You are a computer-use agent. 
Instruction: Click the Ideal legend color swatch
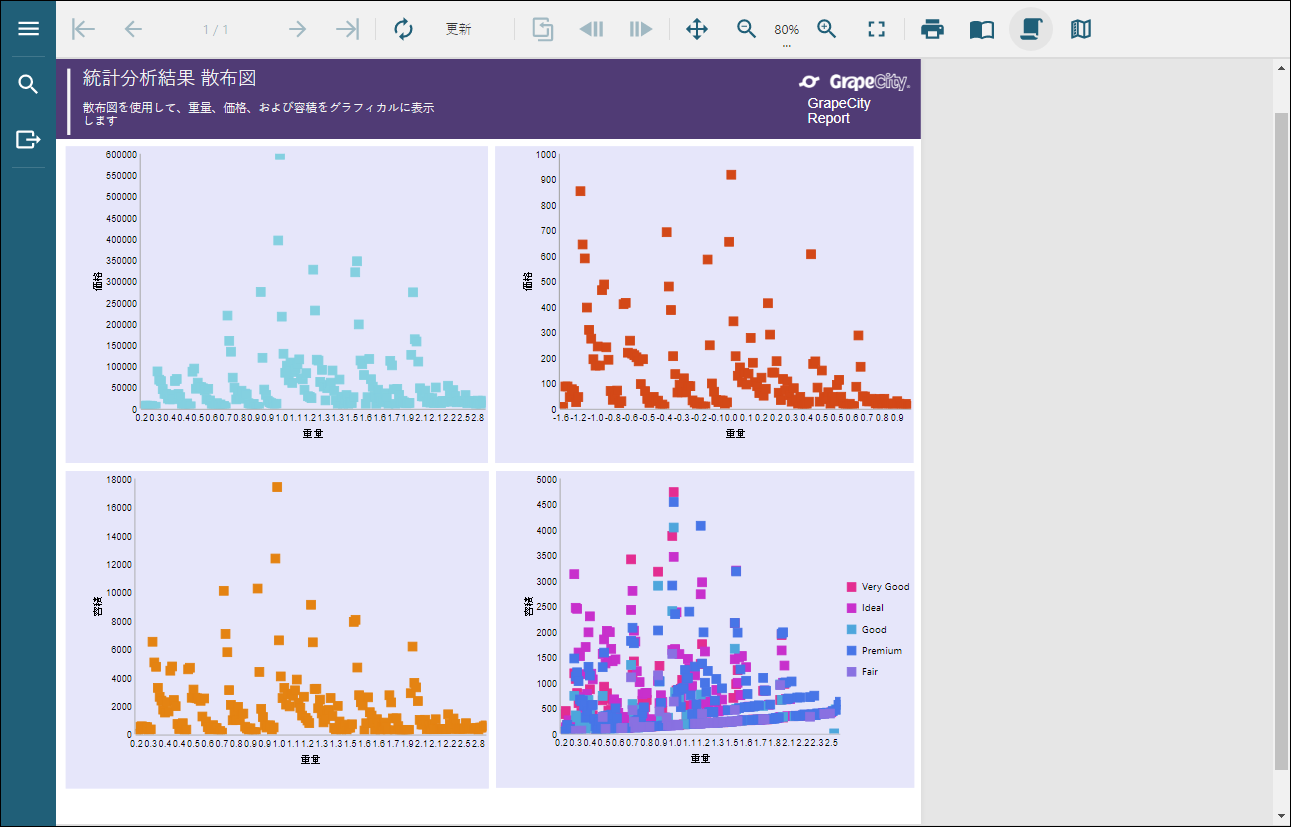[x=851, y=608]
